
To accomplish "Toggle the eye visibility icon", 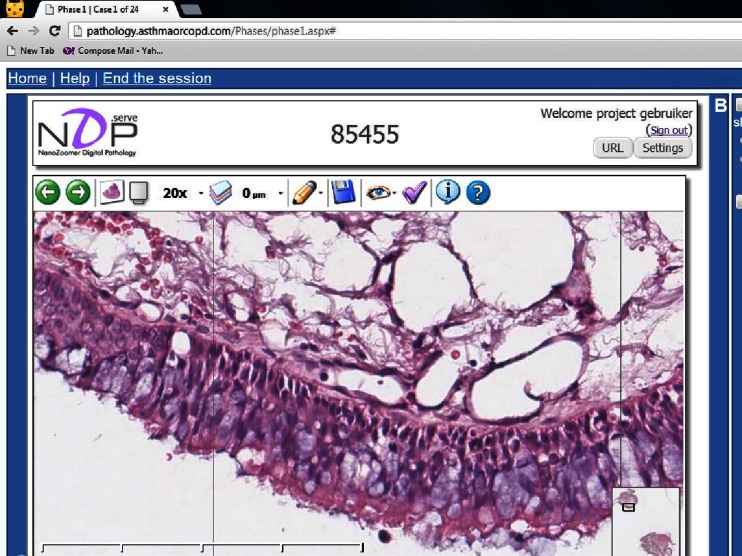I will point(378,192).
